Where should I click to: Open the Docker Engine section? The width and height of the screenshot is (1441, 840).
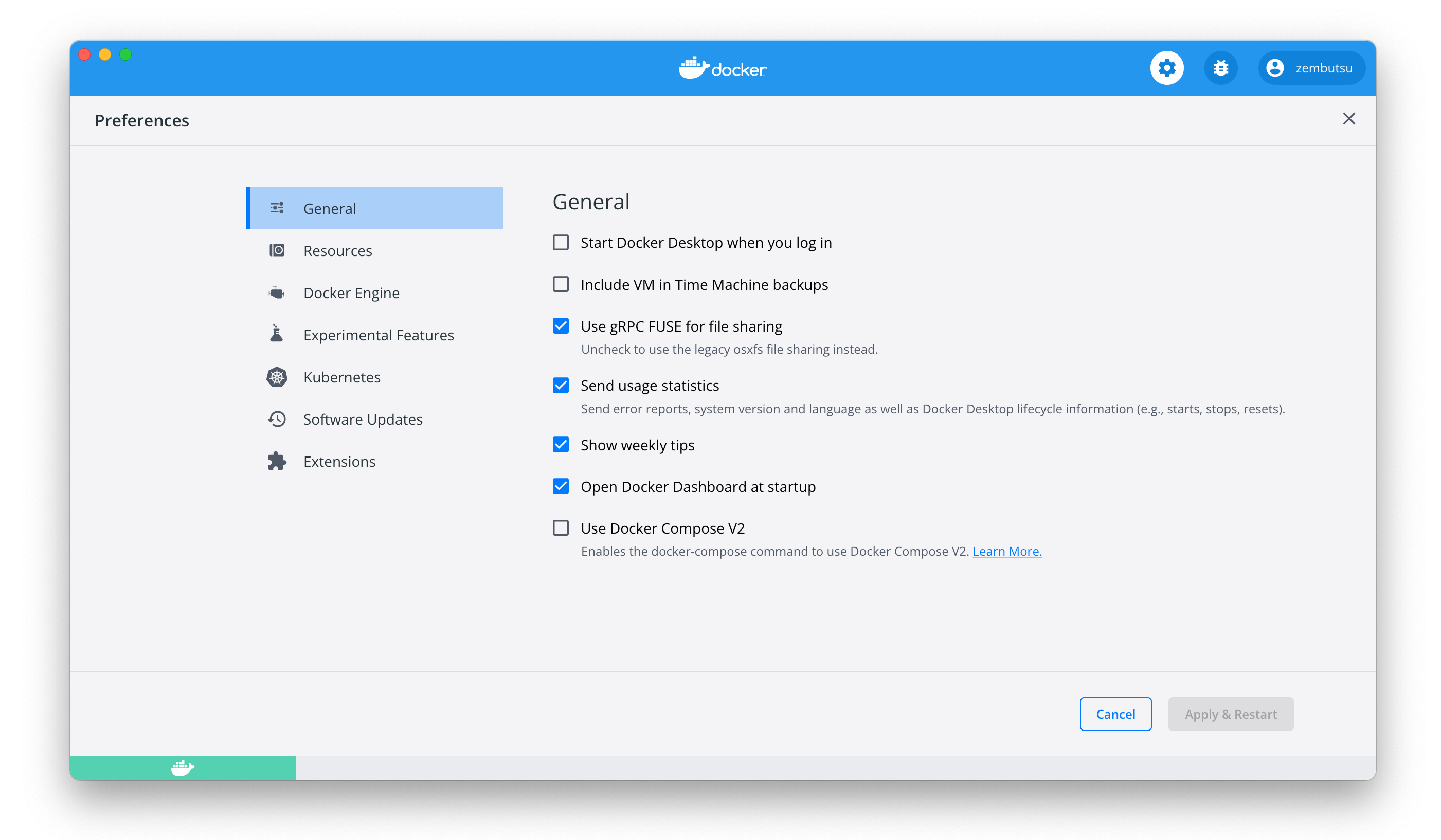pos(374,293)
